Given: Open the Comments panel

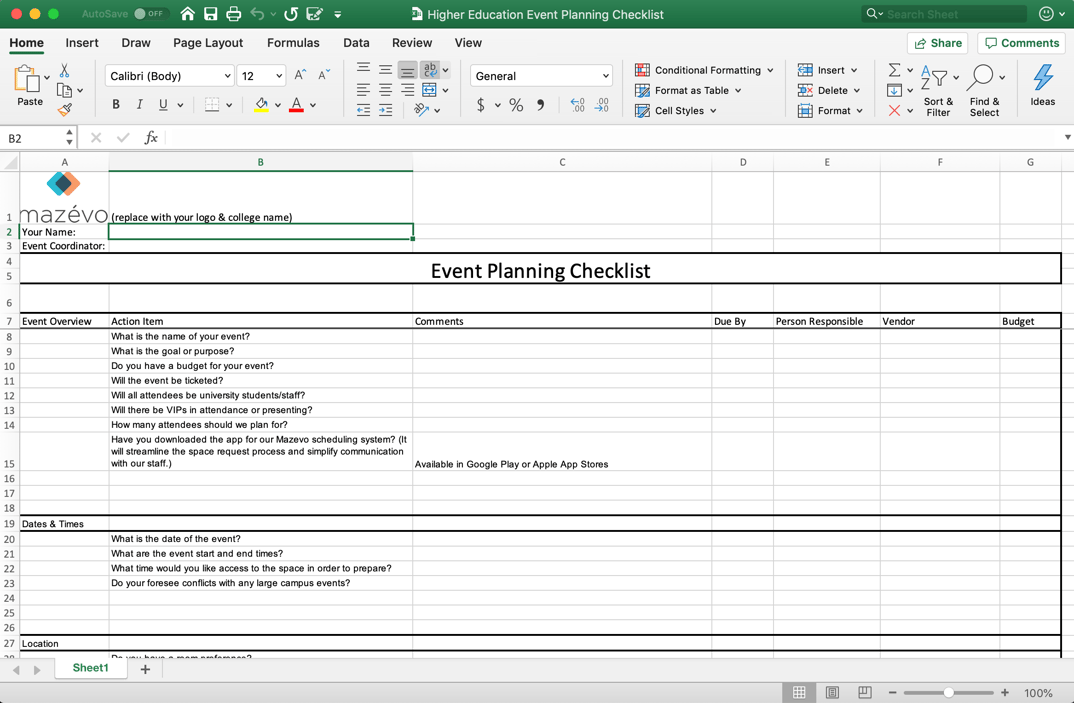Looking at the screenshot, I should (x=1021, y=43).
